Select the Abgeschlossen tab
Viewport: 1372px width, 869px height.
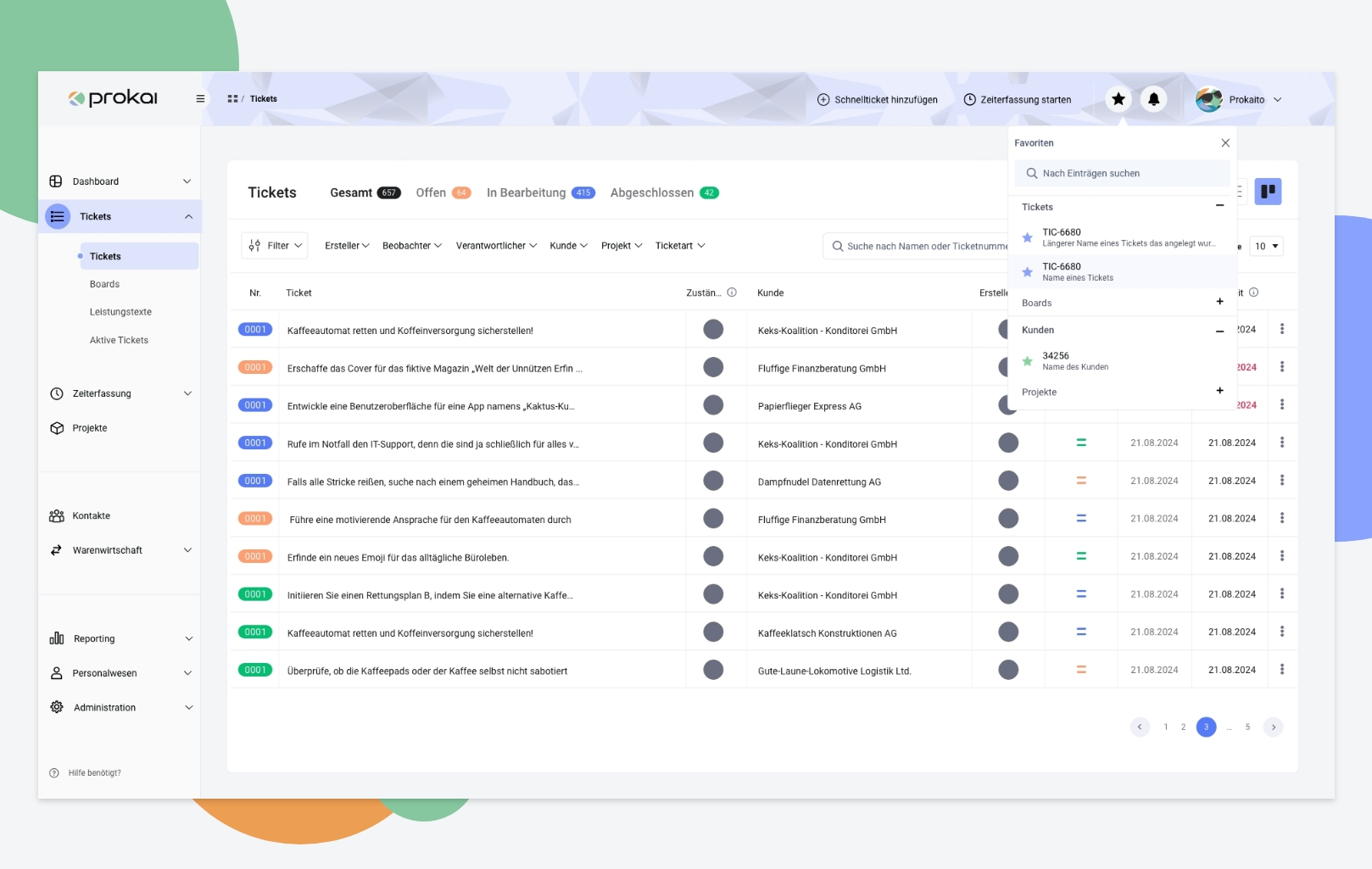[665, 192]
